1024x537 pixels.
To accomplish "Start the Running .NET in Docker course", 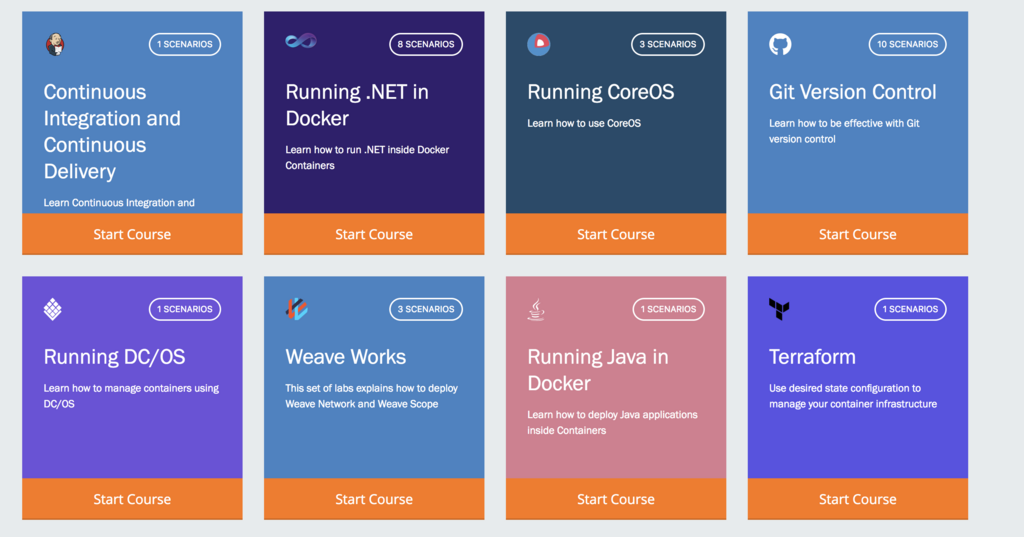I will tap(374, 234).
